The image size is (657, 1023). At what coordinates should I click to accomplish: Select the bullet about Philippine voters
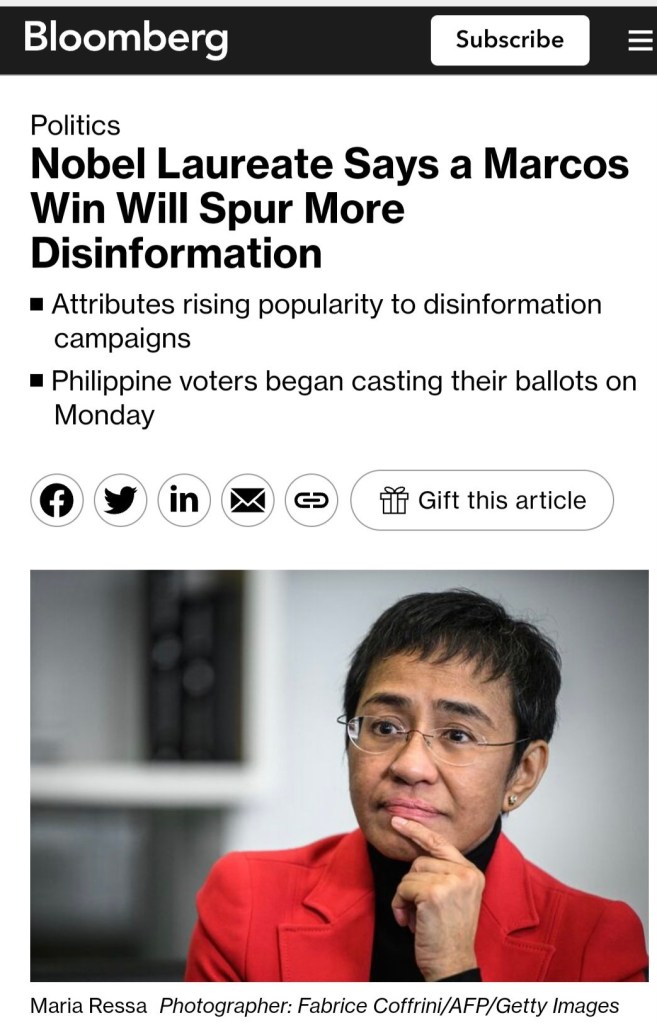[344, 397]
